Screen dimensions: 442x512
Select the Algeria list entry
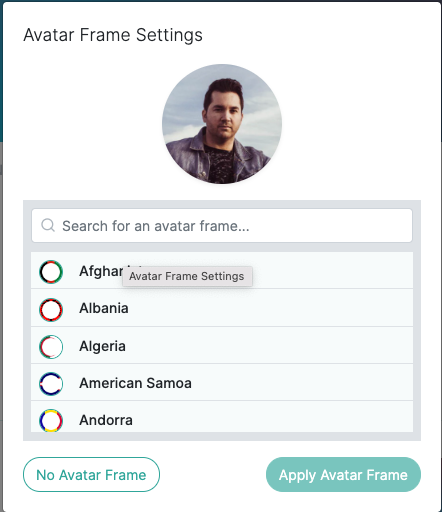click(222, 345)
